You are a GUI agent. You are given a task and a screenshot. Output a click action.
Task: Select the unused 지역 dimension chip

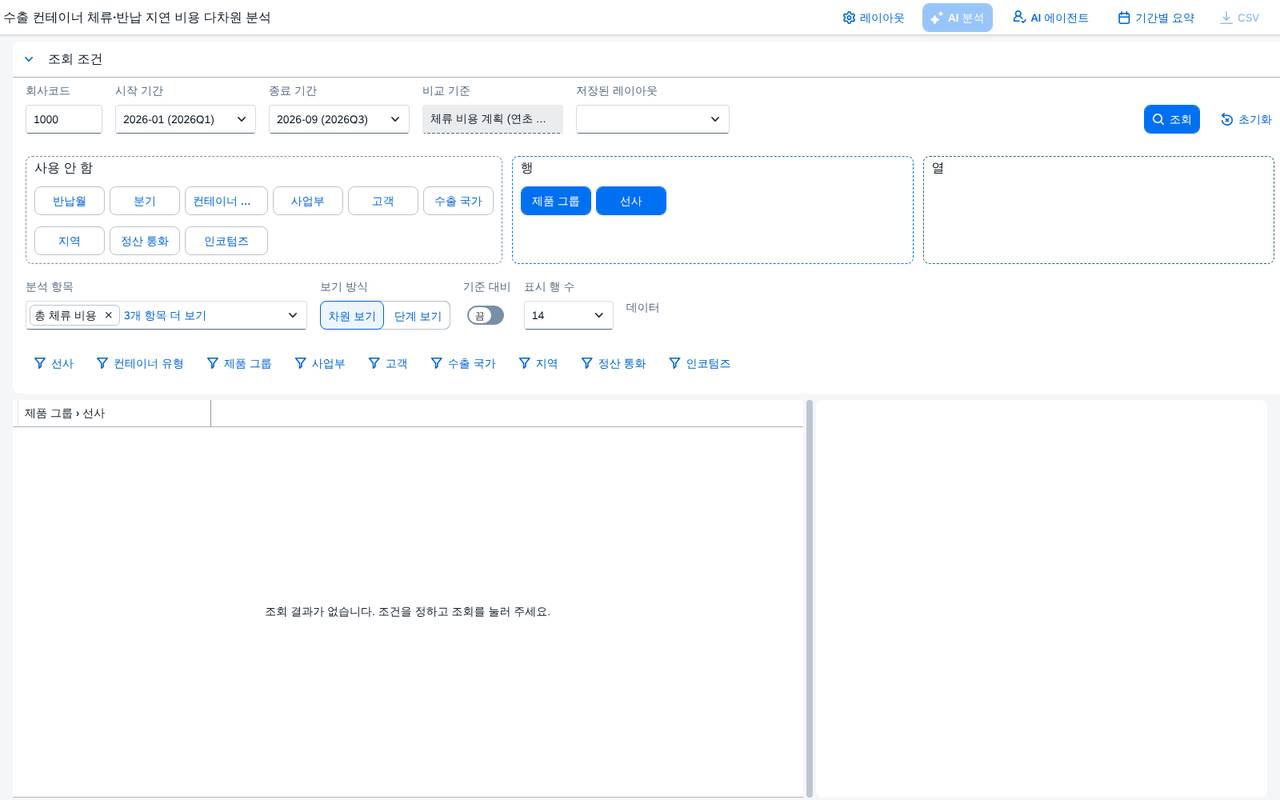pos(69,241)
